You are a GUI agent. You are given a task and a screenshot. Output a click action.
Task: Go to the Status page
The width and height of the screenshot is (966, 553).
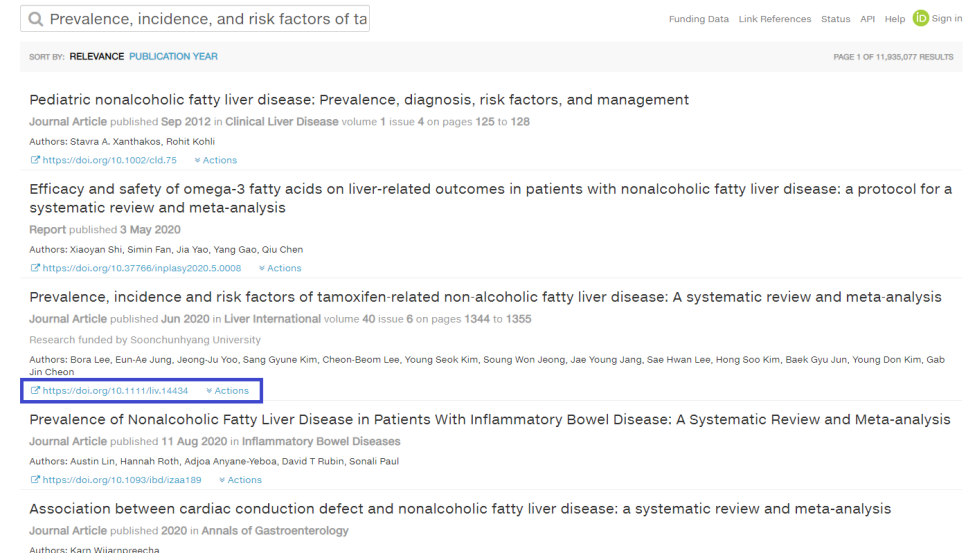[835, 20]
